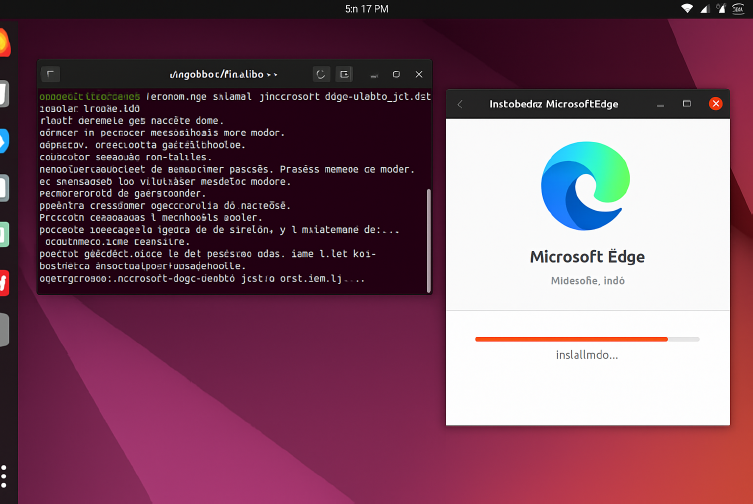This screenshot has height=504, width=753.
Task: Maximize the terminal window
Action: 396,74
